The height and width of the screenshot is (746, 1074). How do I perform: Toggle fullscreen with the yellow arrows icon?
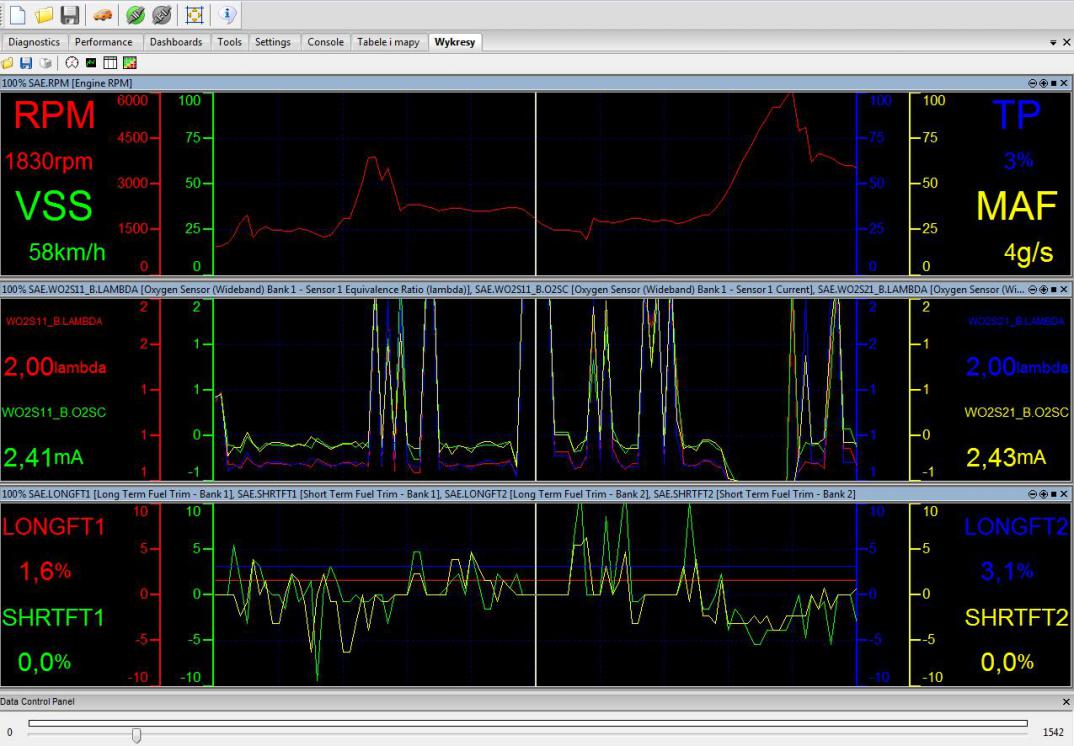point(195,15)
